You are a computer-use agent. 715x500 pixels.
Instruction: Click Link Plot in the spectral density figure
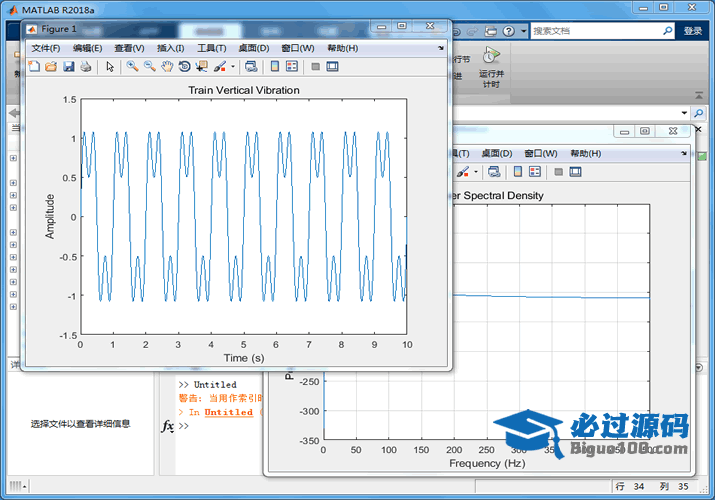494,172
